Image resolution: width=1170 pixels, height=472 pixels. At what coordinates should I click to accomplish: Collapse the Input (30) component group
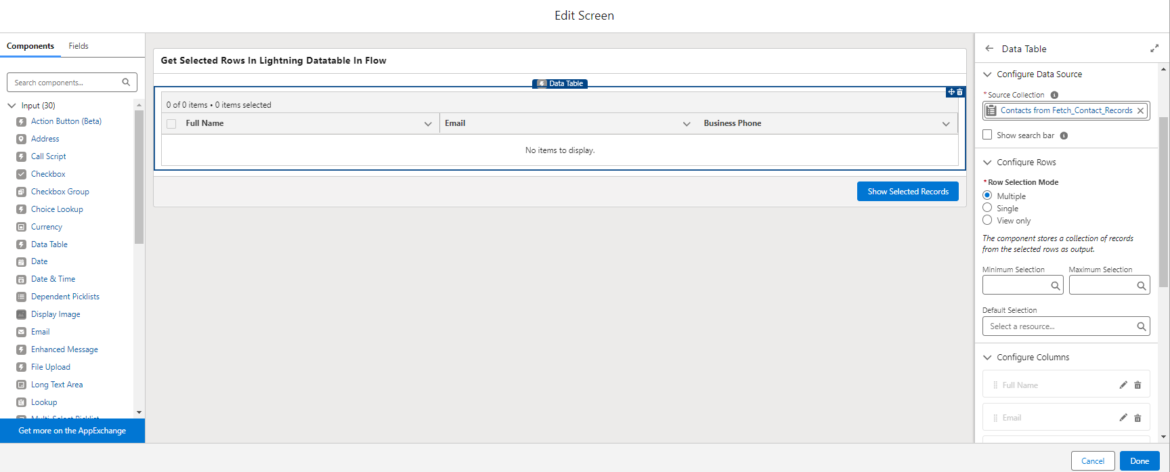(x=12, y=105)
